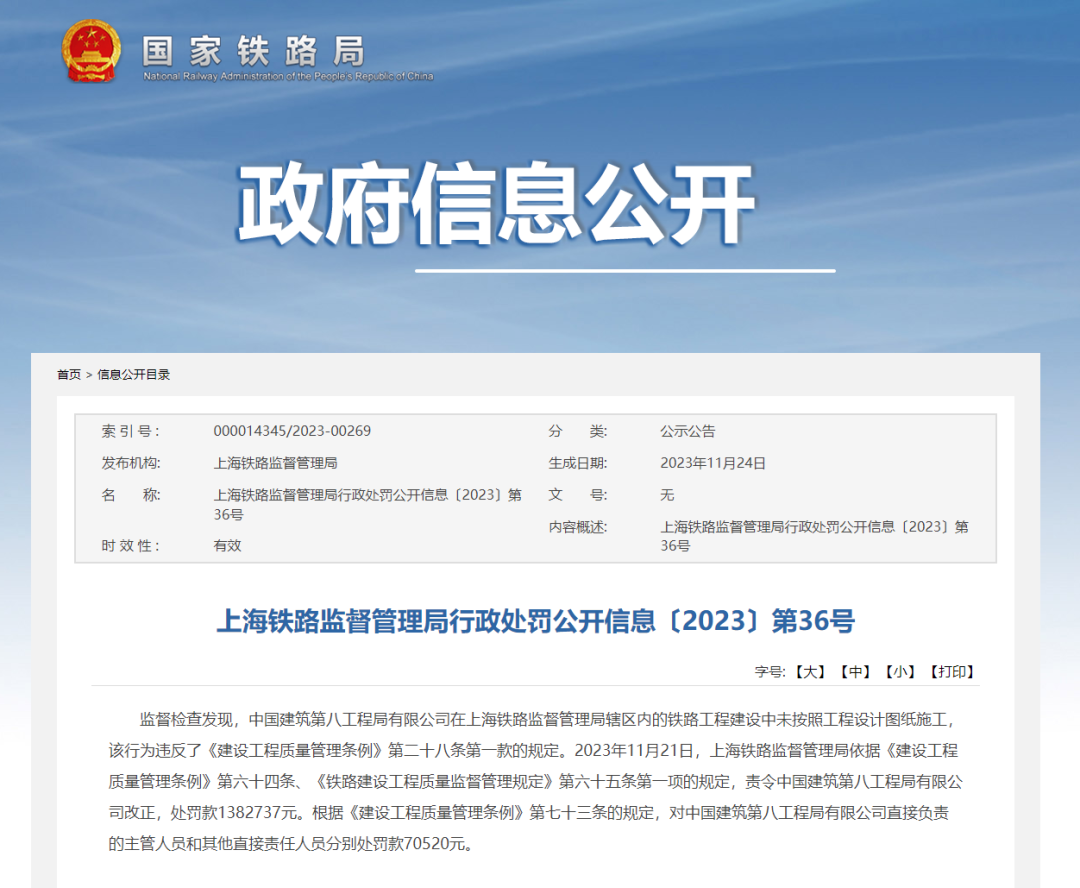Set font size to 【小】

click(x=900, y=672)
